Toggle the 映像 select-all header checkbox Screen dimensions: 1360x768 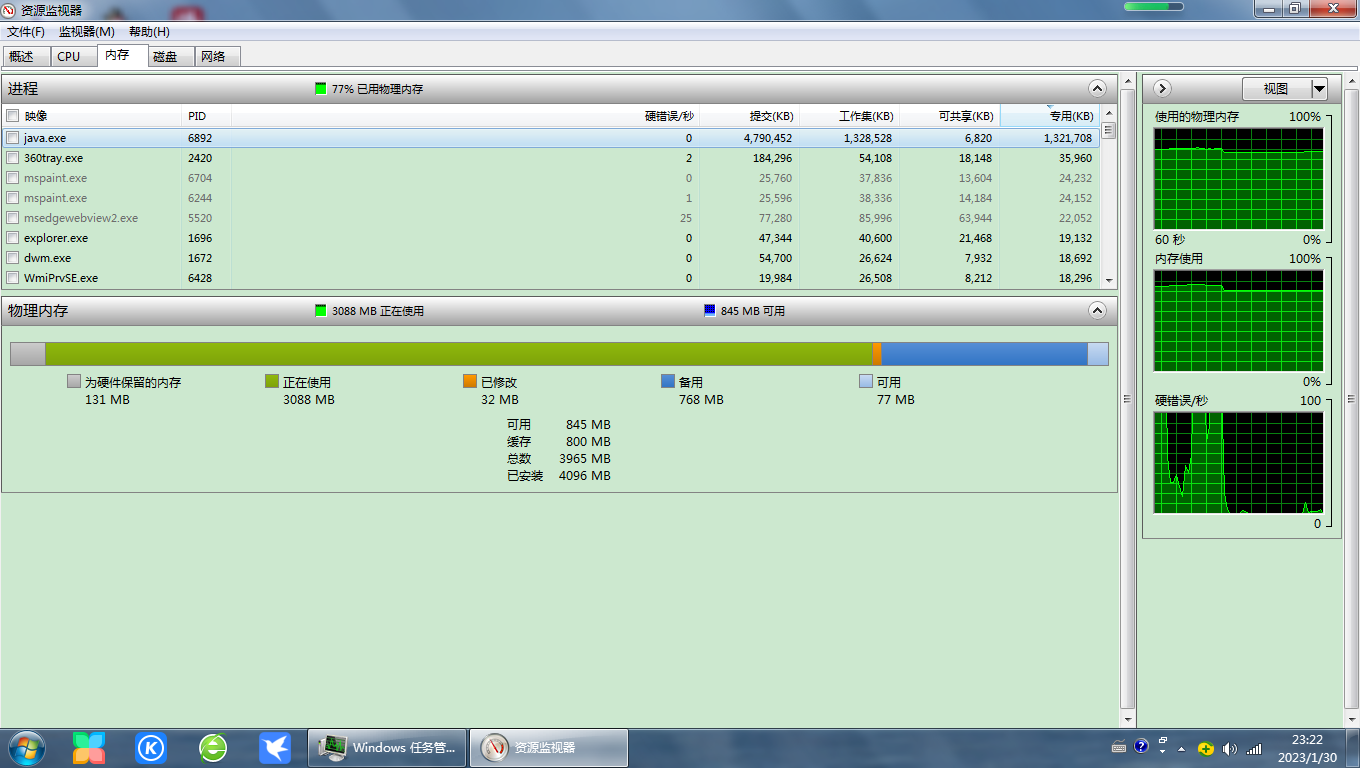[x=13, y=116]
